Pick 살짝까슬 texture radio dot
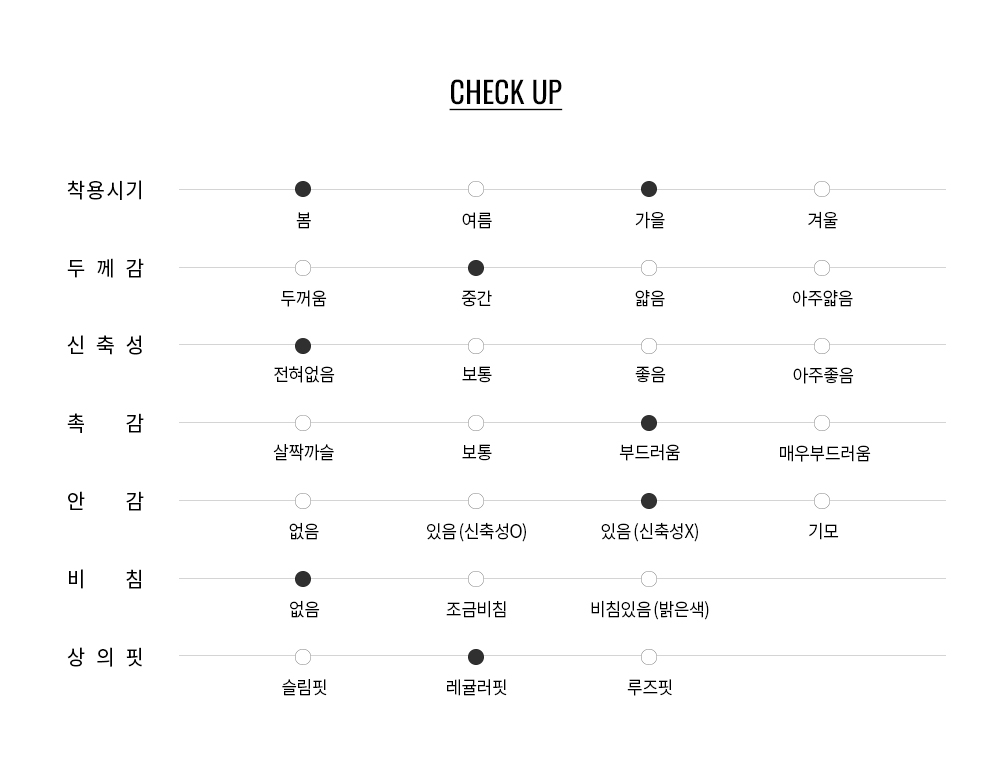1000x777 pixels. pos(303,423)
